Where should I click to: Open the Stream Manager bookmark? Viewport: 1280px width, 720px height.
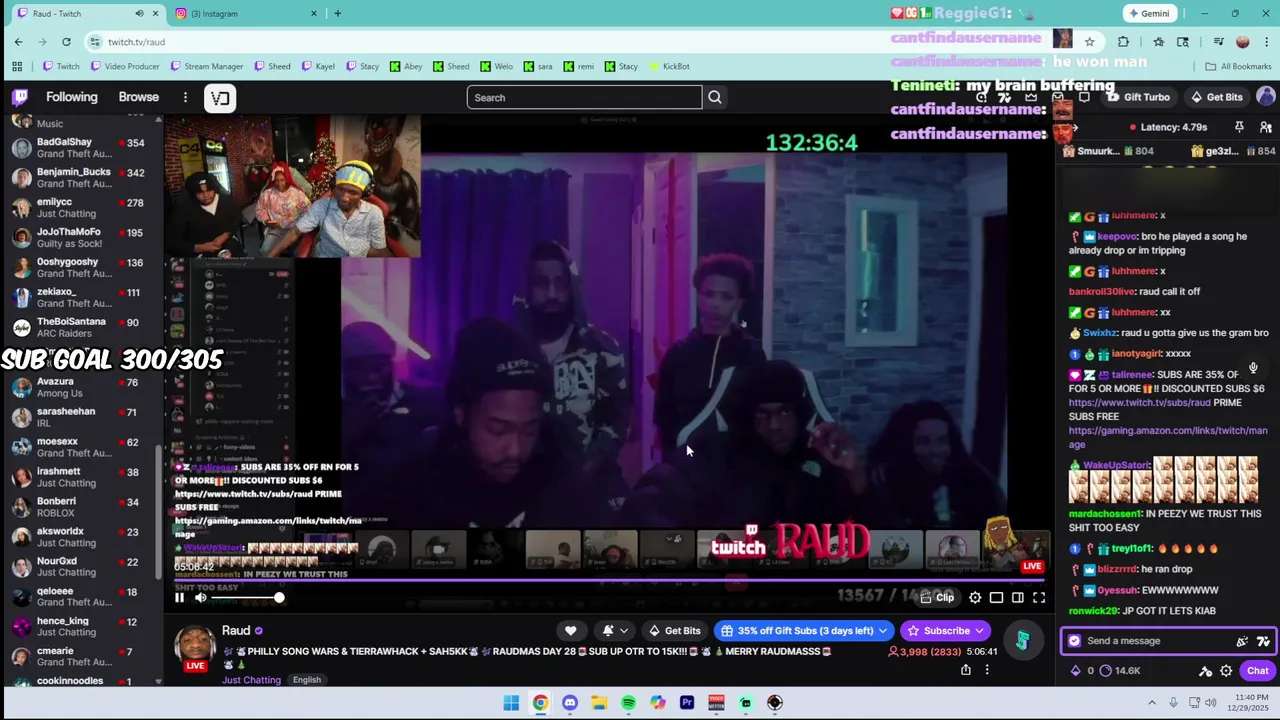pos(206,66)
